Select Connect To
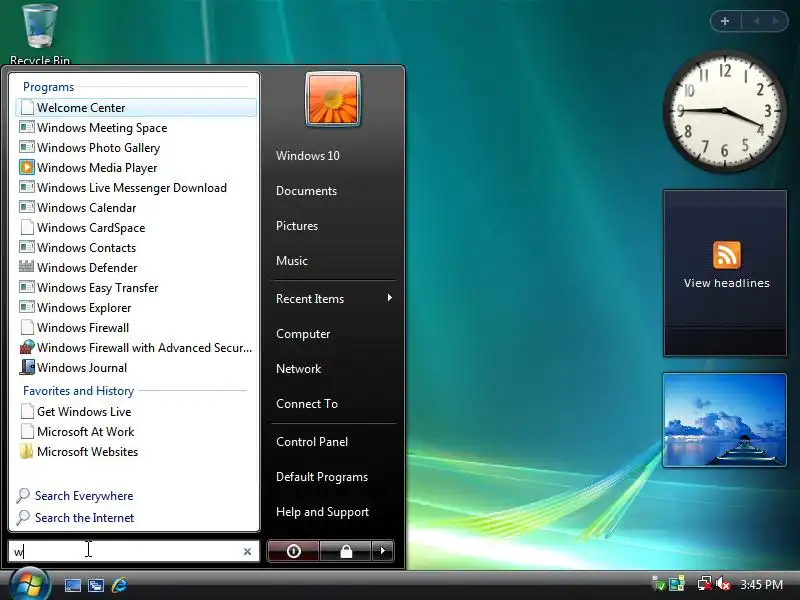 pyautogui.click(x=307, y=404)
